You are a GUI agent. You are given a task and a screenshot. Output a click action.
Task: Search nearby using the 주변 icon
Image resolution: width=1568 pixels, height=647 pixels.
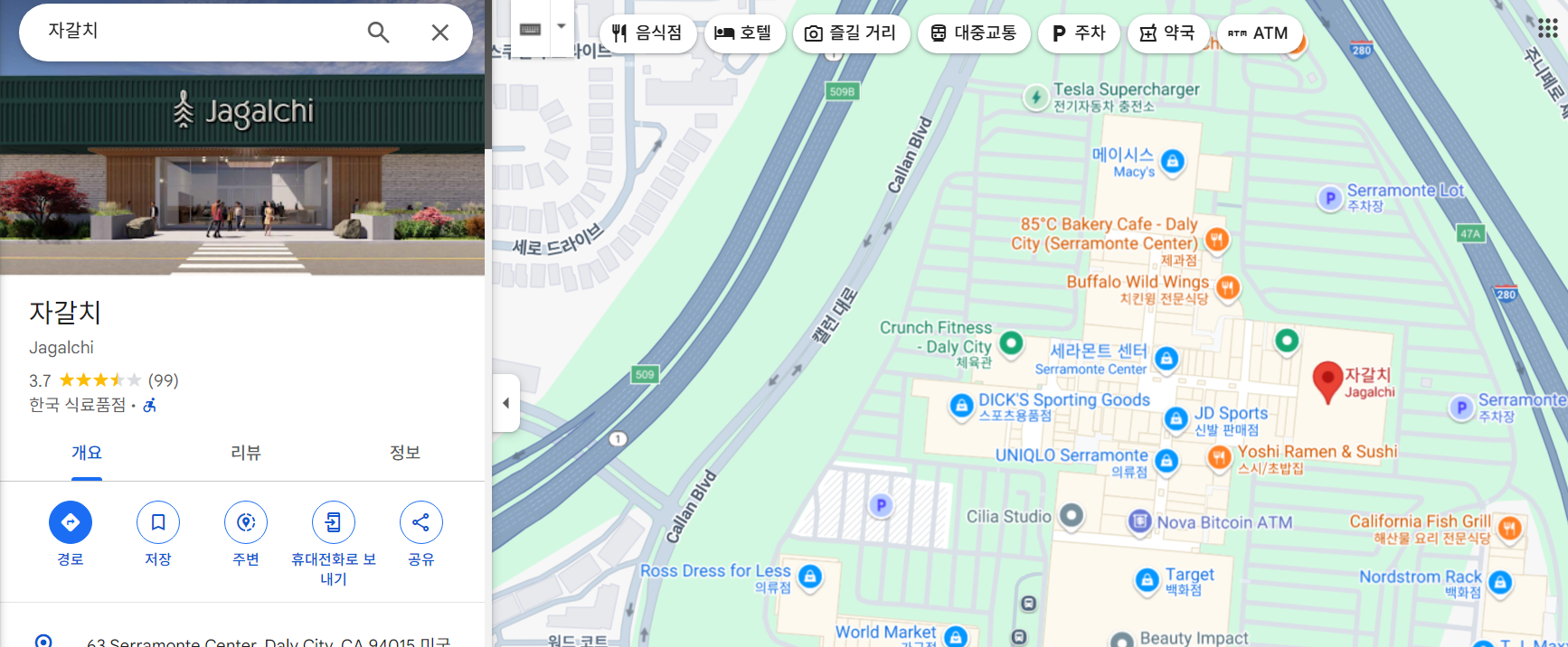click(x=246, y=522)
